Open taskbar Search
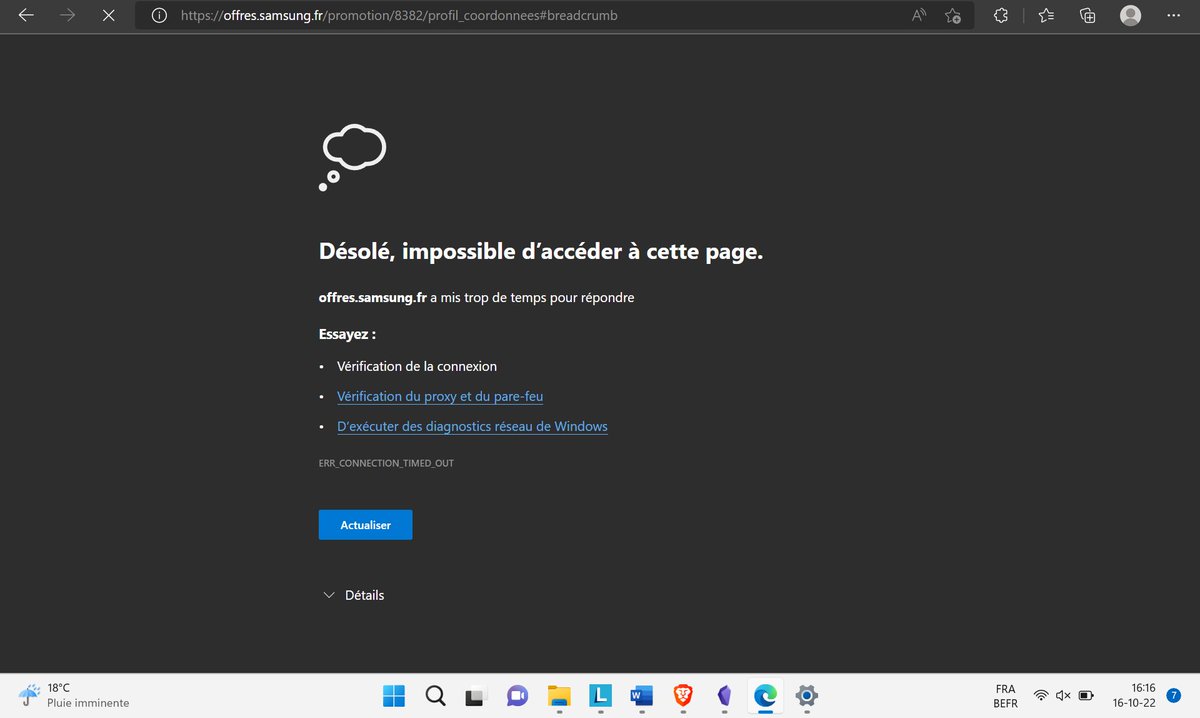Screen dimensions: 1200x718 pyautogui.click(x=435, y=695)
